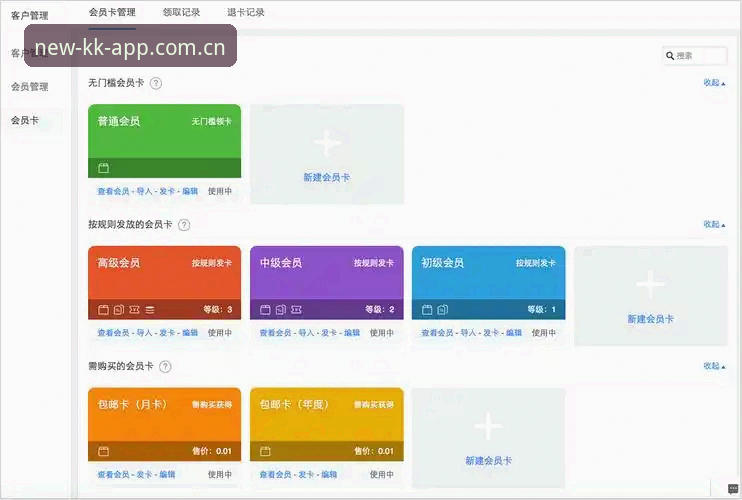Click the calendar icon on 初级会员 card
Image resolution: width=742 pixels, height=500 pixels.
point(427,310)
